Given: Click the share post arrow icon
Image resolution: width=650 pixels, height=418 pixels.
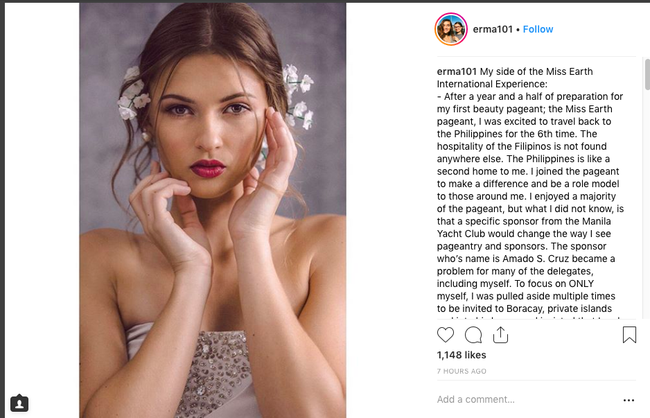Looking at the screenshot, I should click(500, 335).
